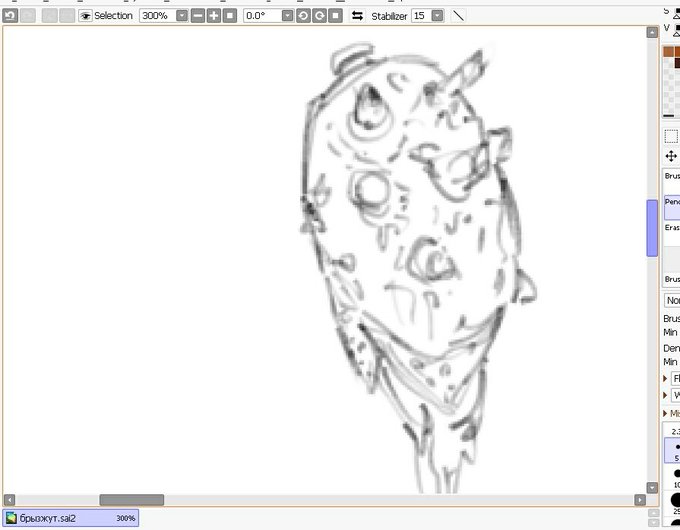This screenshot has width=680, height=530.
Task: Select the brush preset under size 10
Action: click(x=673, y=503)
